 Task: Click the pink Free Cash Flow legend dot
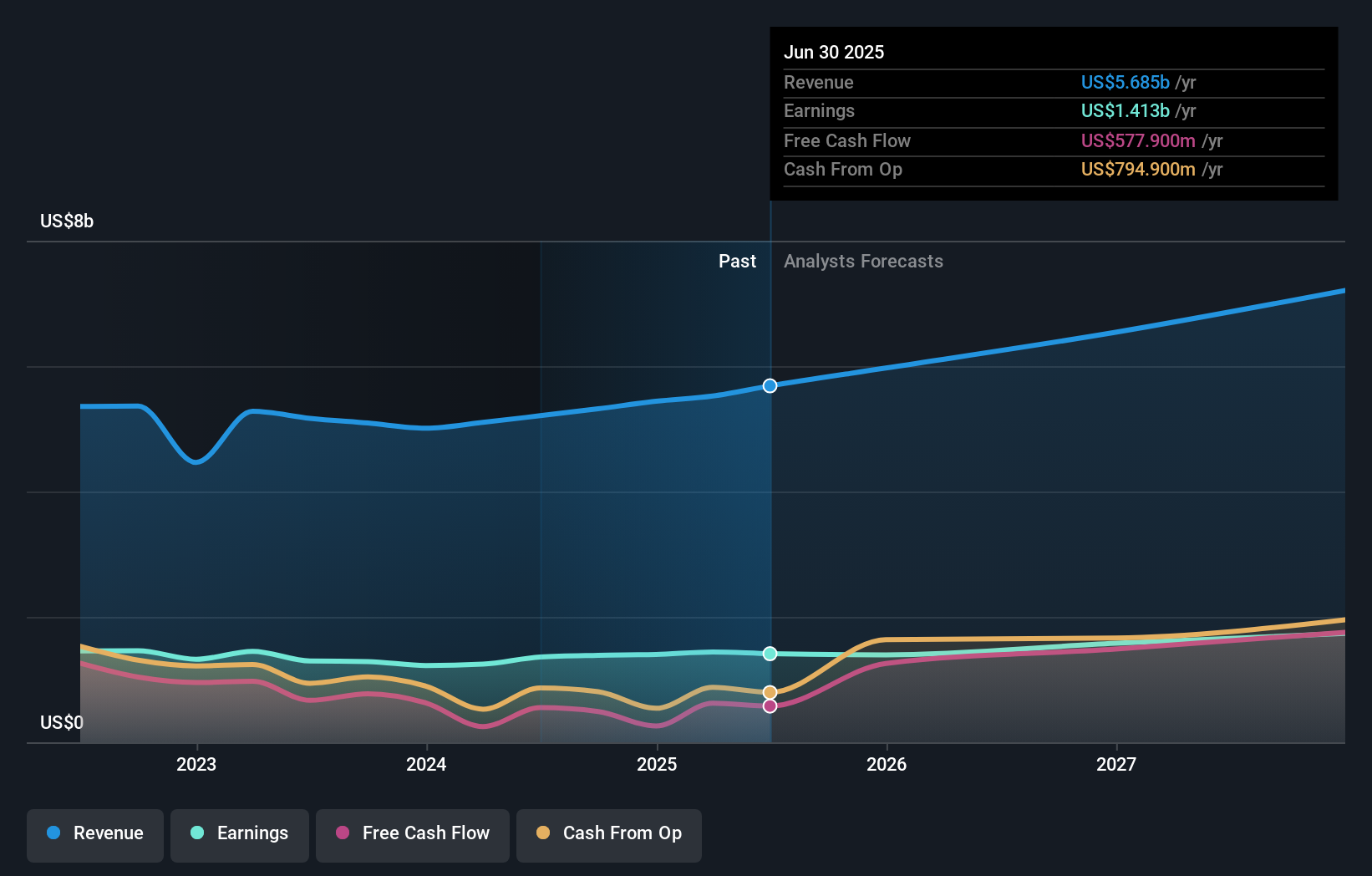coord(343,833)
